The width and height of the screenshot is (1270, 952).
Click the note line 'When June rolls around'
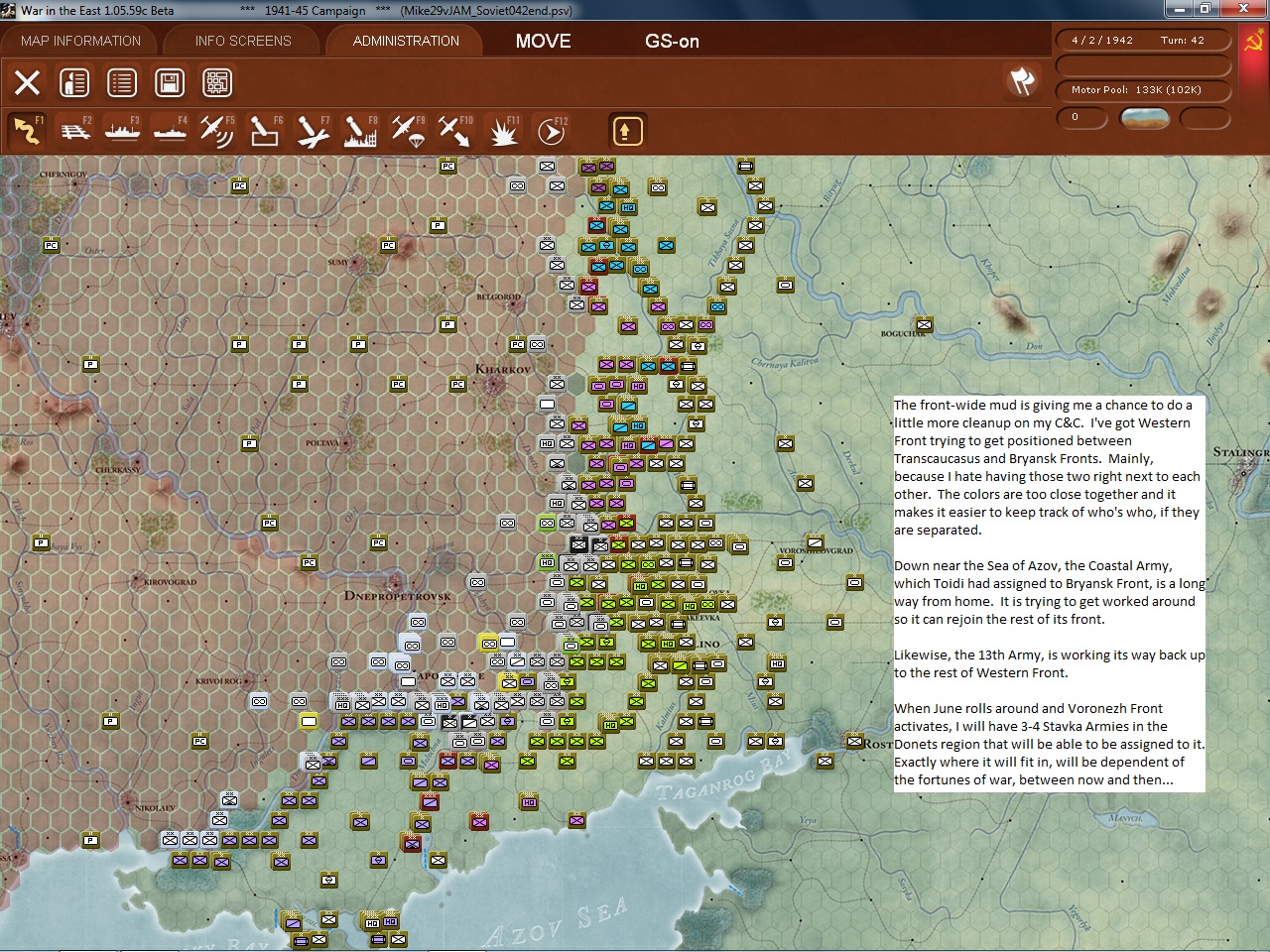(x=1028, y=708)
